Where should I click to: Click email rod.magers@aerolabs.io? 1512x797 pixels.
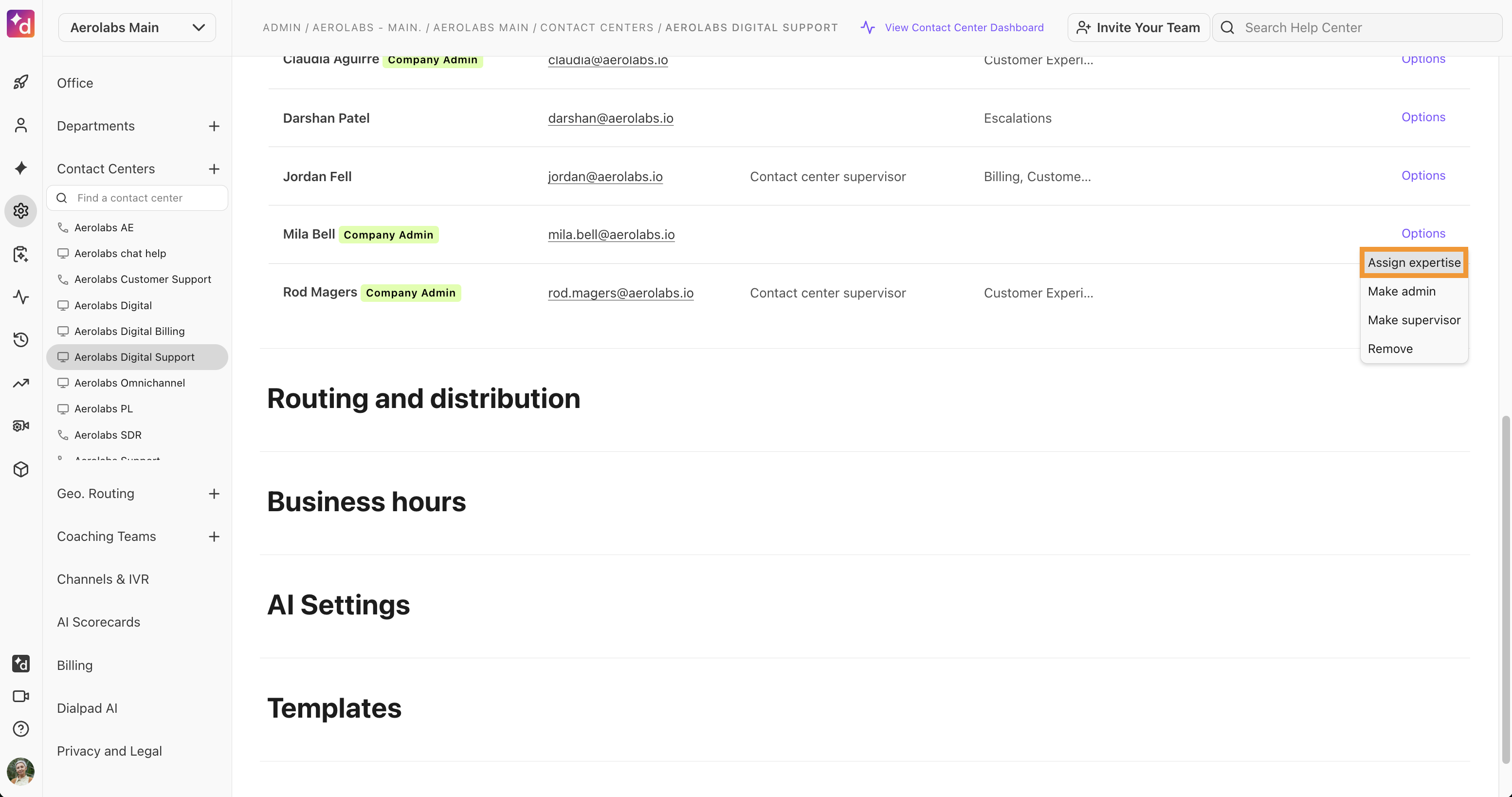tap(620, 293)
